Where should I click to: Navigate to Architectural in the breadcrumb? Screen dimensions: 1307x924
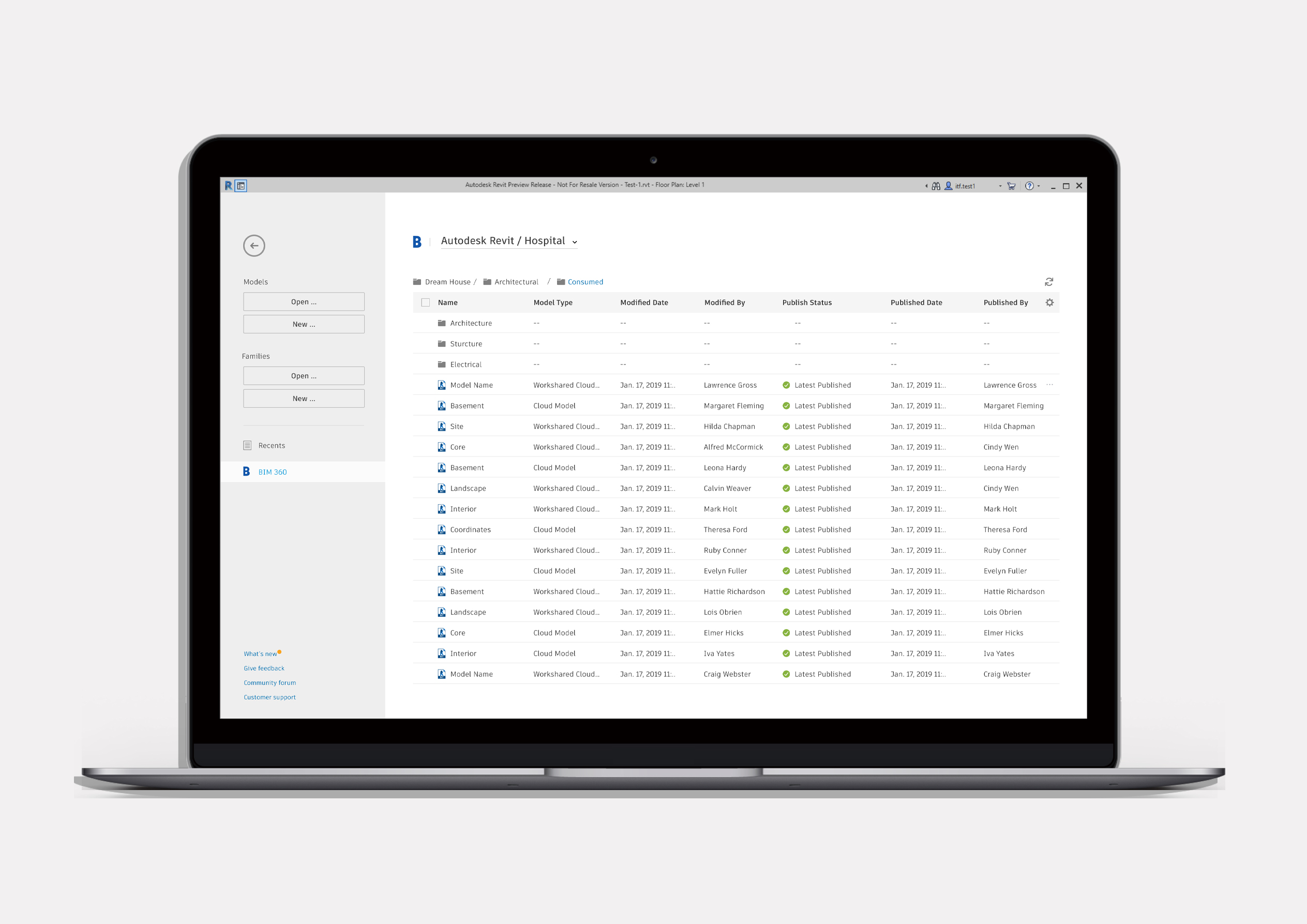[516, 282]
